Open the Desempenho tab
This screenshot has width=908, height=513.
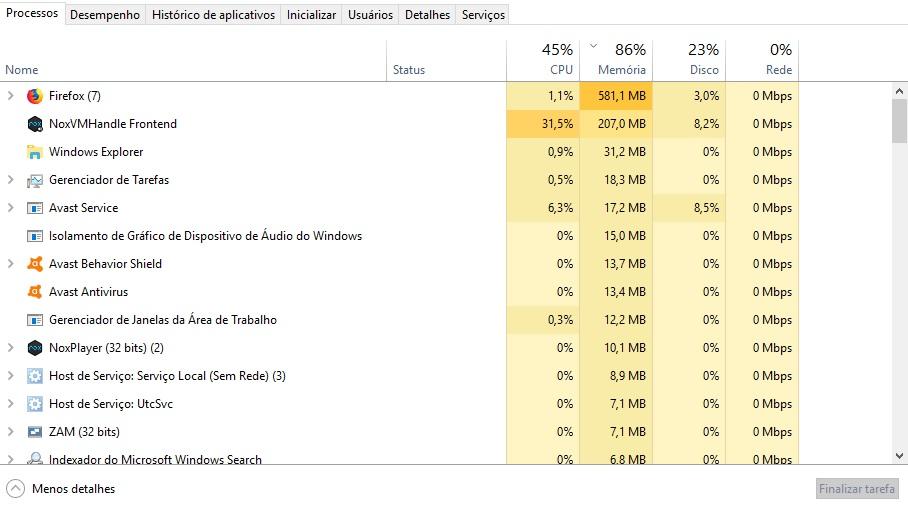point(105,15)
